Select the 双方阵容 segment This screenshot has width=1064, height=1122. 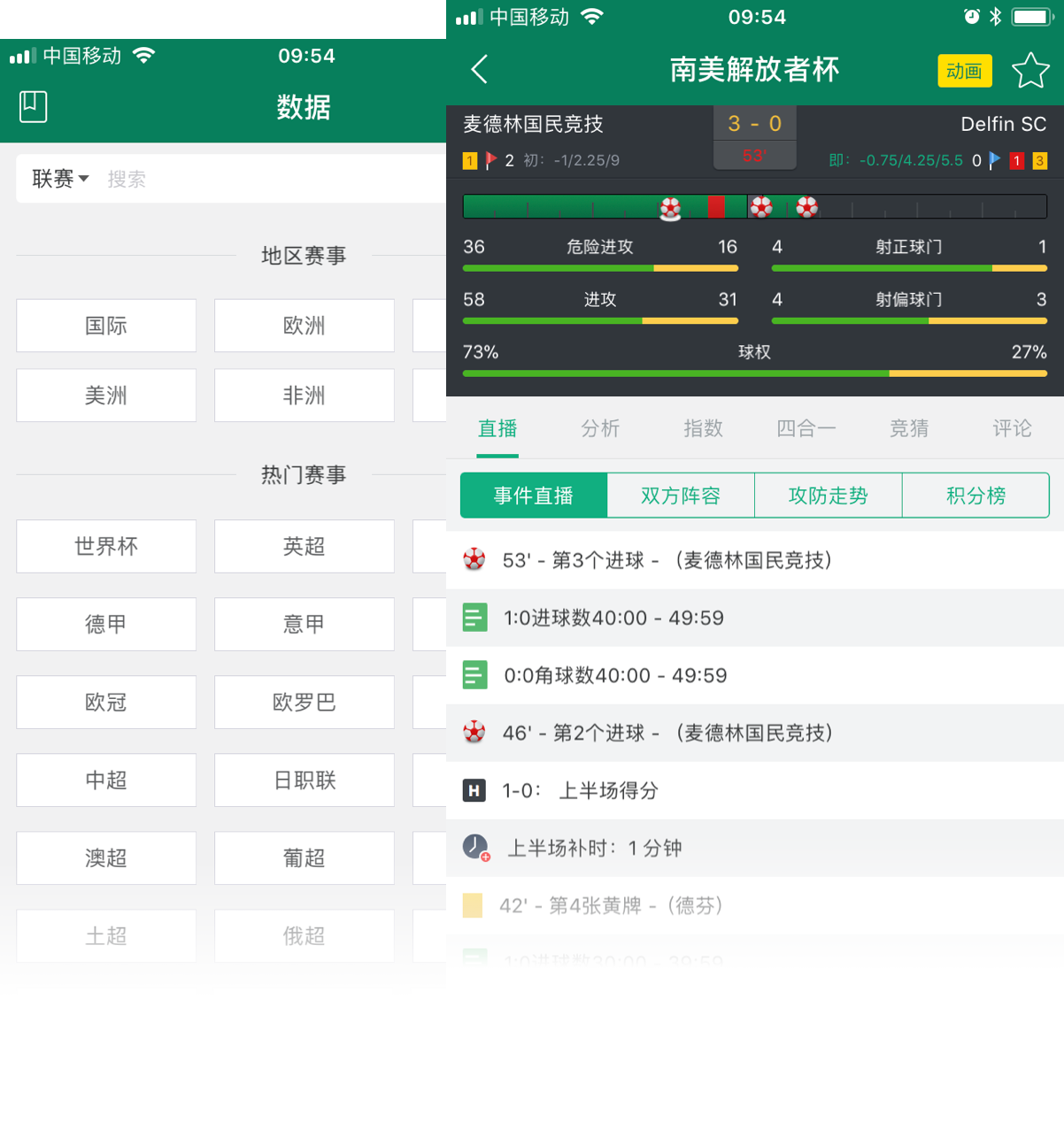coord(681,496)
